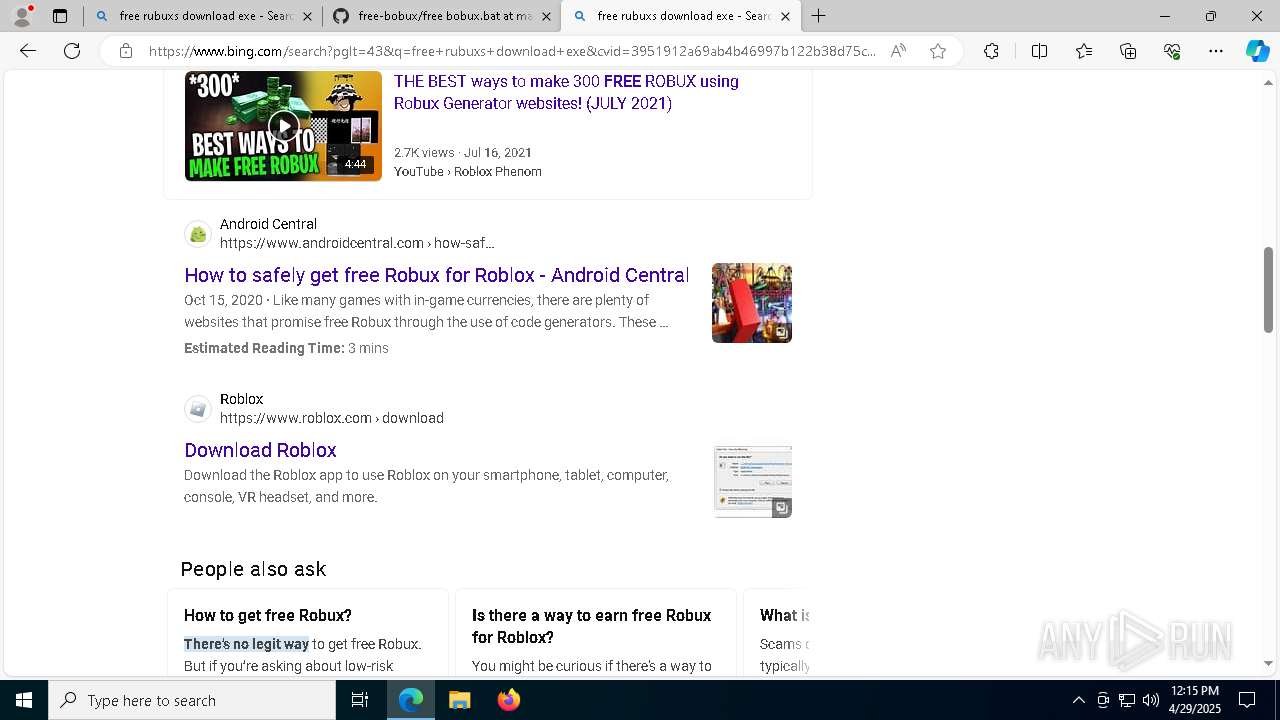Show hidden system tray icons
Image resolution: width=1280 pixels, height=720 pixels.
1078,700
